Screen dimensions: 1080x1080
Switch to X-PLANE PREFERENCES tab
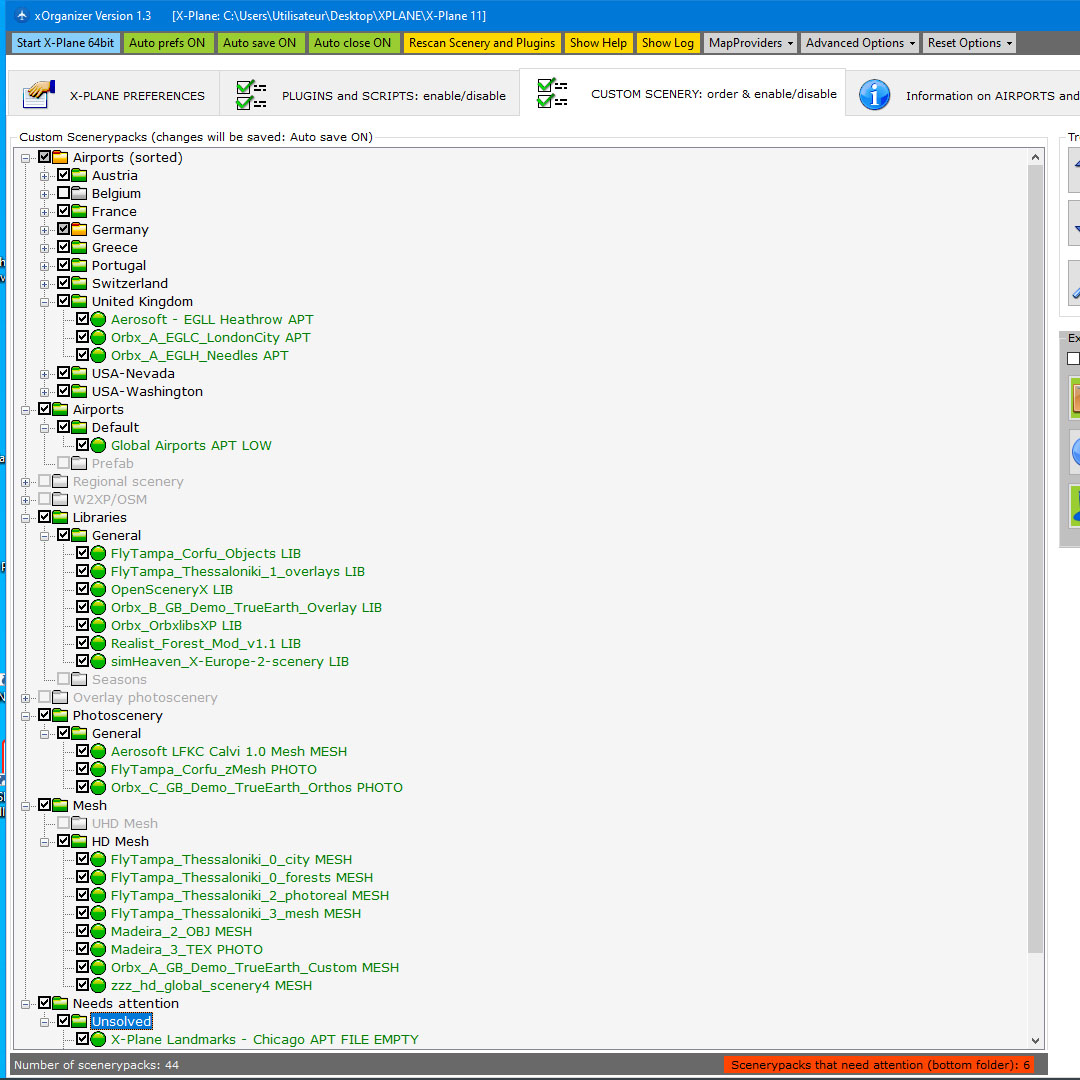click(114, 95)
